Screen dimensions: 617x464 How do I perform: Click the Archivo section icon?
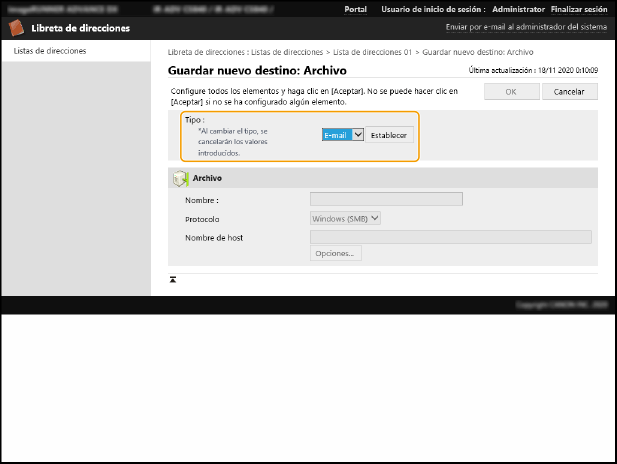pyautogui.click(x=180, y=177)
